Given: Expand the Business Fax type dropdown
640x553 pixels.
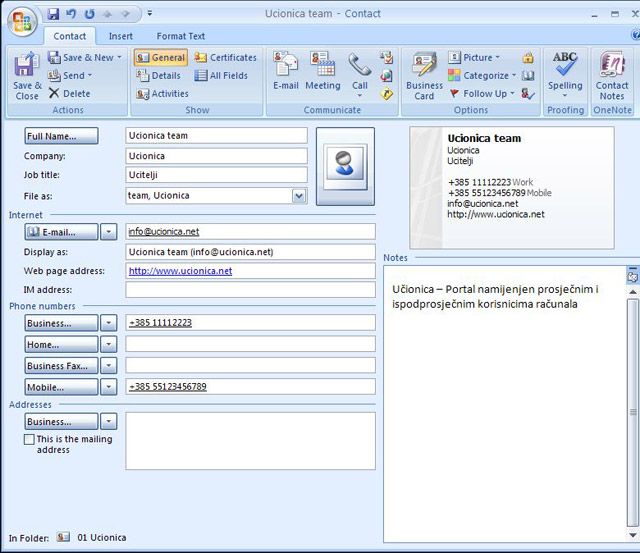Looking at the screenshot, I should tap(109, 365).
